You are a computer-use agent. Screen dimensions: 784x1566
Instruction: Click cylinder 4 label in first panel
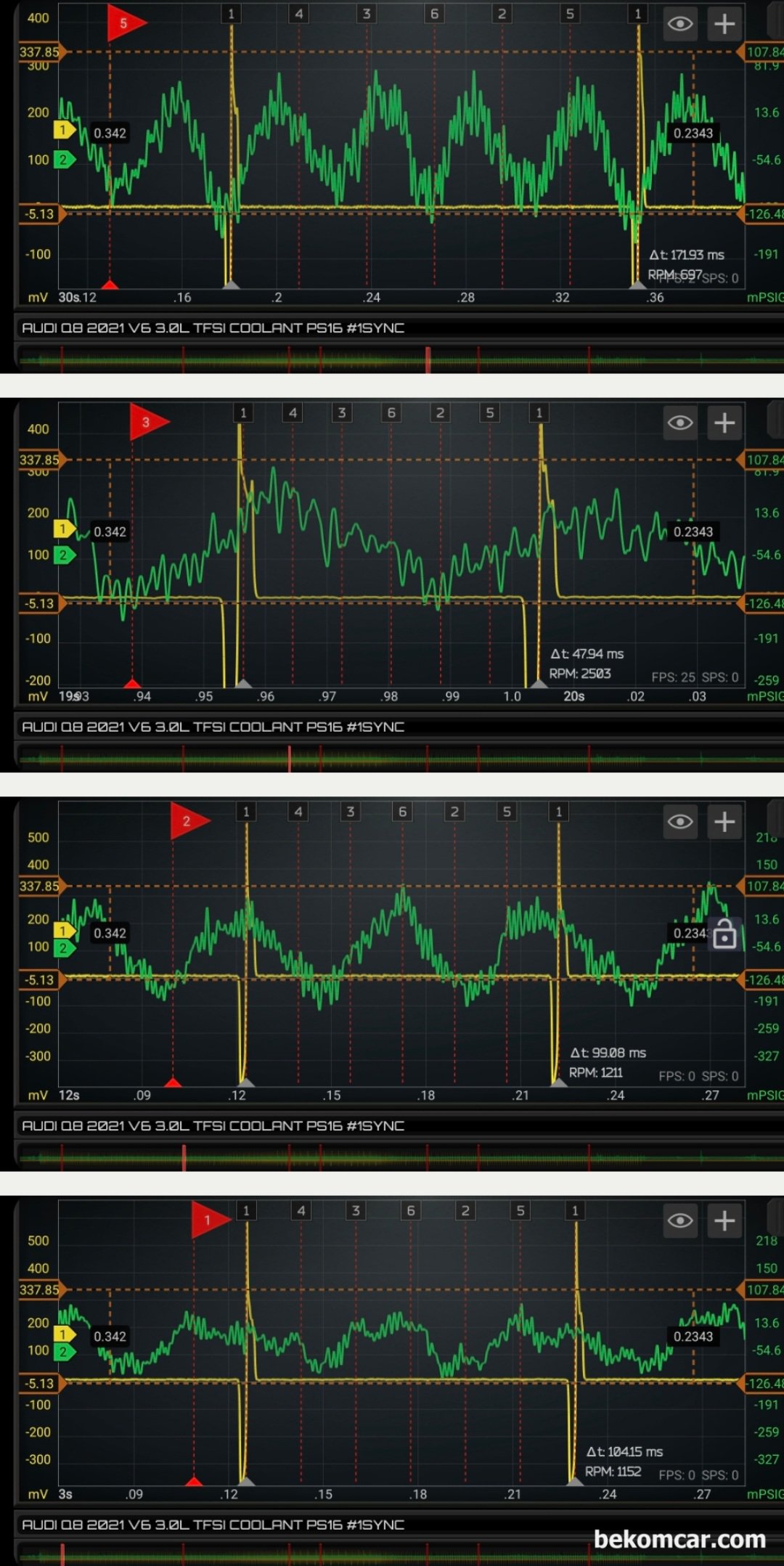299,14
